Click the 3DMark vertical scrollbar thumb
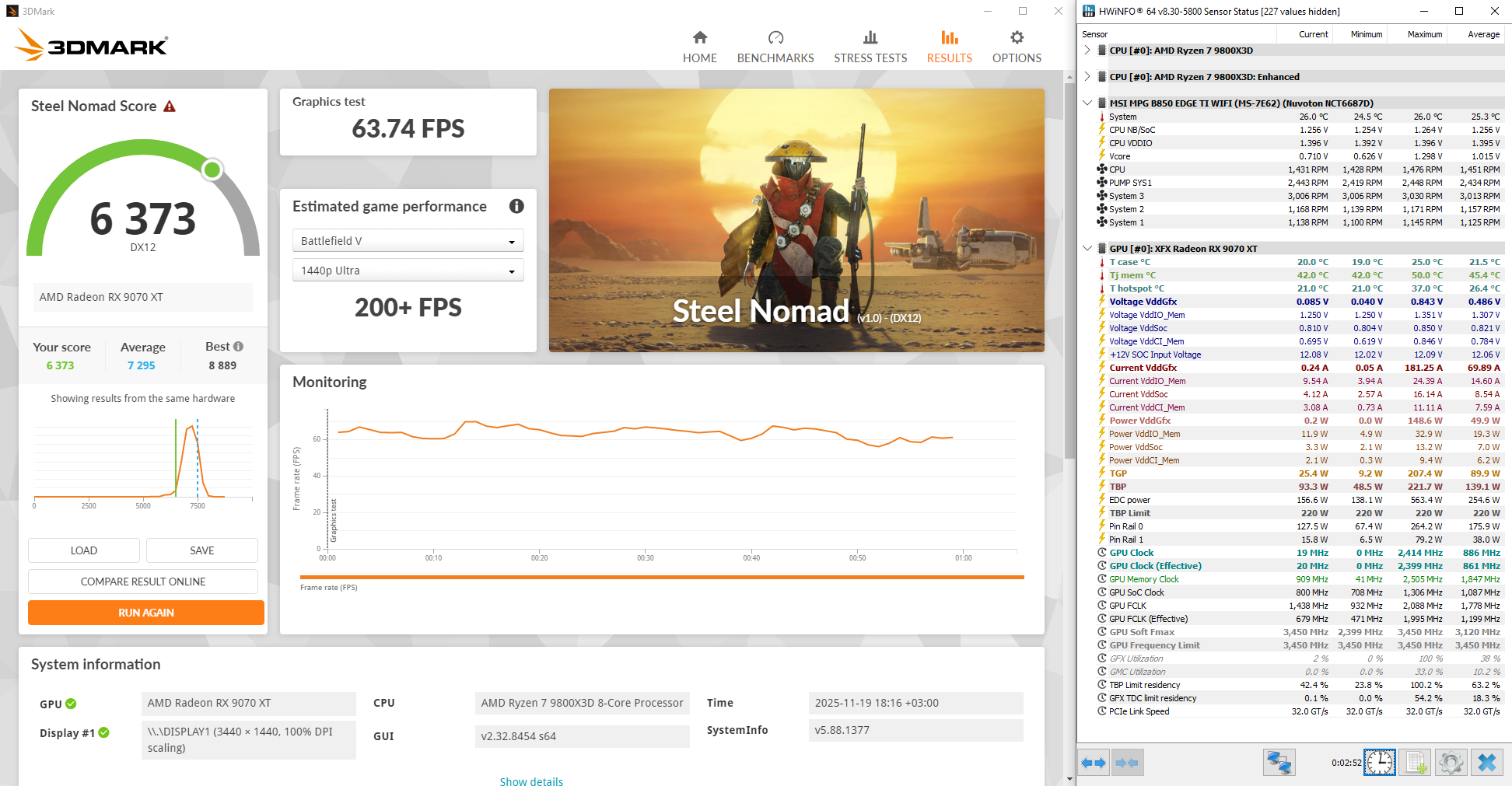 [x=1069, y=272]
